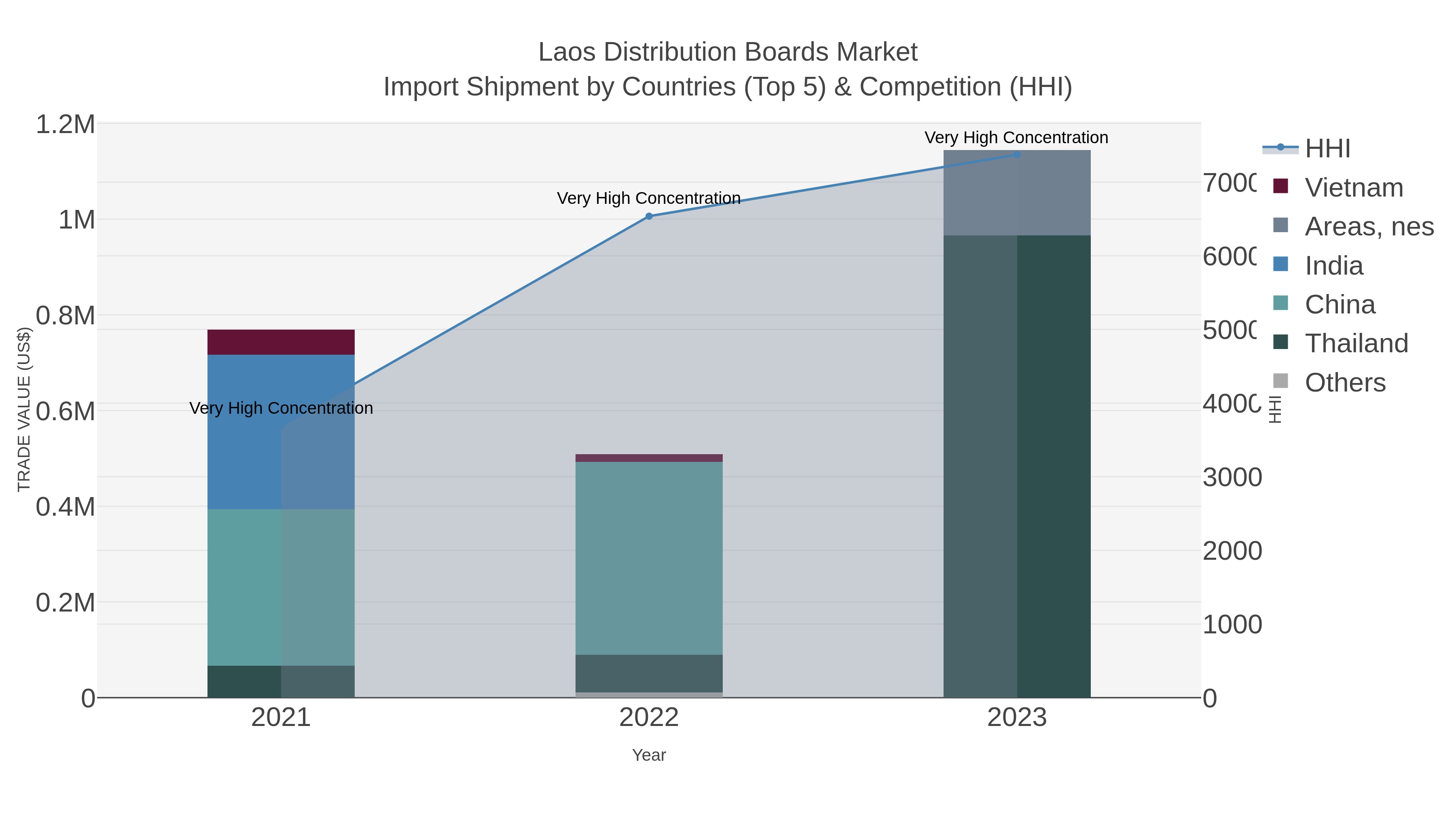Toggle the Others legend entry
Screen dimensions: 1456x819
[1329, 382]
